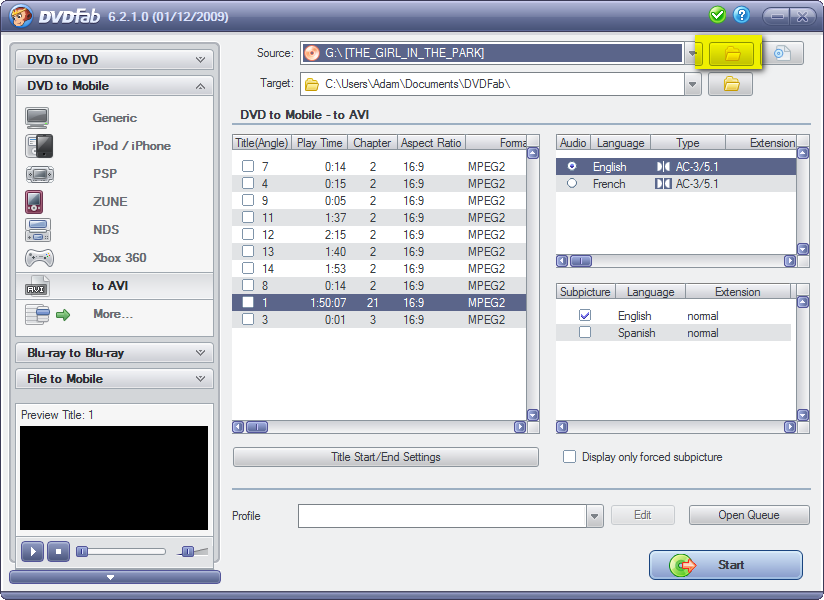This screenshot has height=600, width=824.
Task: Open the Profile dropdown list
Action: pos(595,516)
